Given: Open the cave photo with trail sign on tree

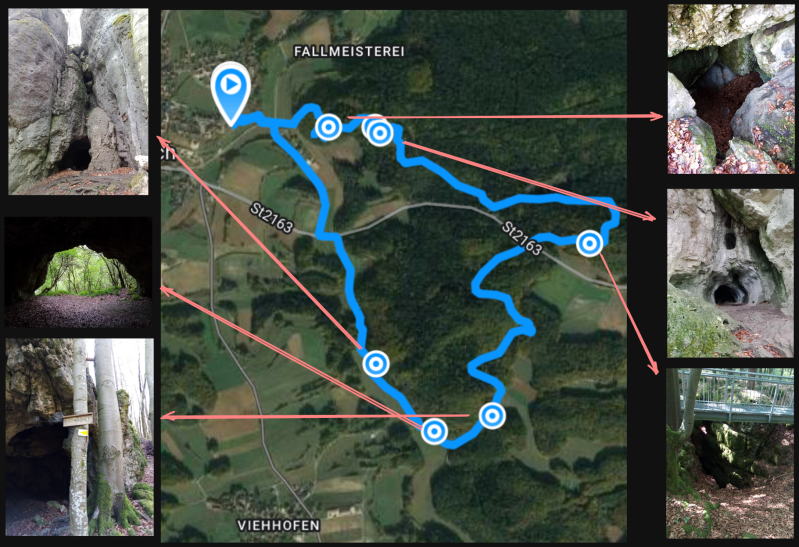Looking at the screenshot, I should 79,437.
